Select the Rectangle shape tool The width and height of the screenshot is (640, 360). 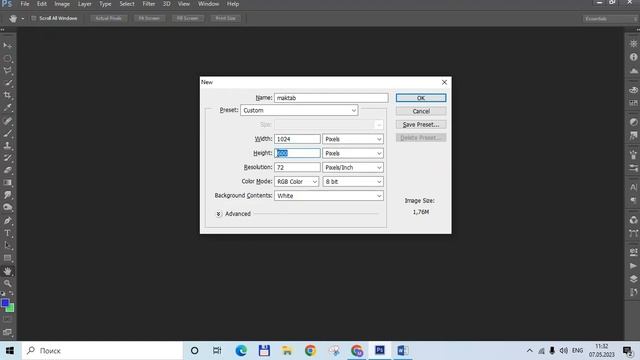[x=7, y=258]
